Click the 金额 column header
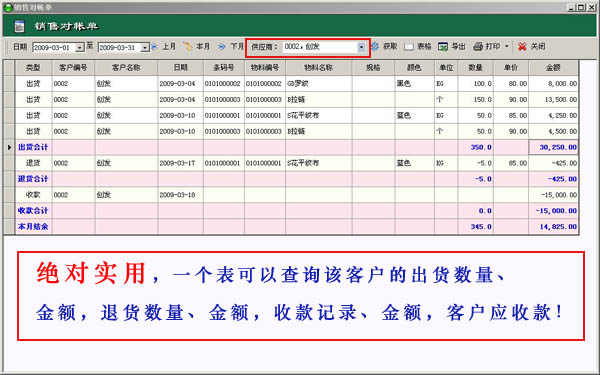Image resolution: width=600 pixels, height=375 pixels. pyautogui.click(x=553, y=68)
